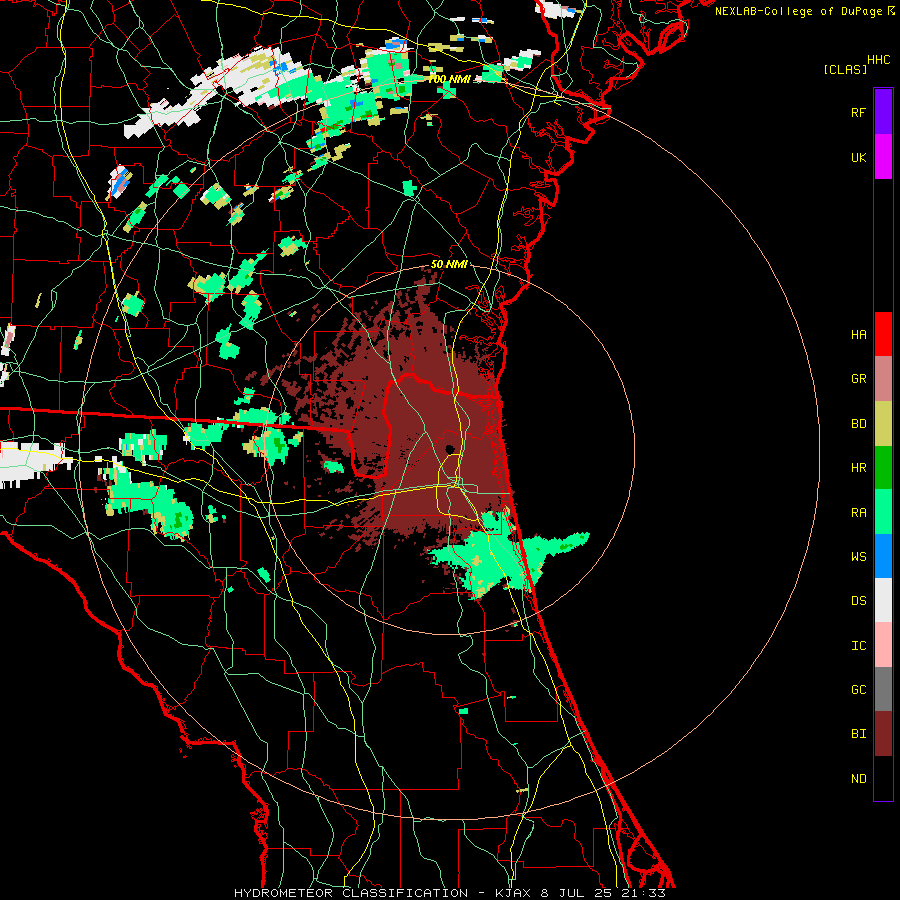900x900 pixels.
Task: Click the HA red legend swatch
Action: tap(883, 334)
